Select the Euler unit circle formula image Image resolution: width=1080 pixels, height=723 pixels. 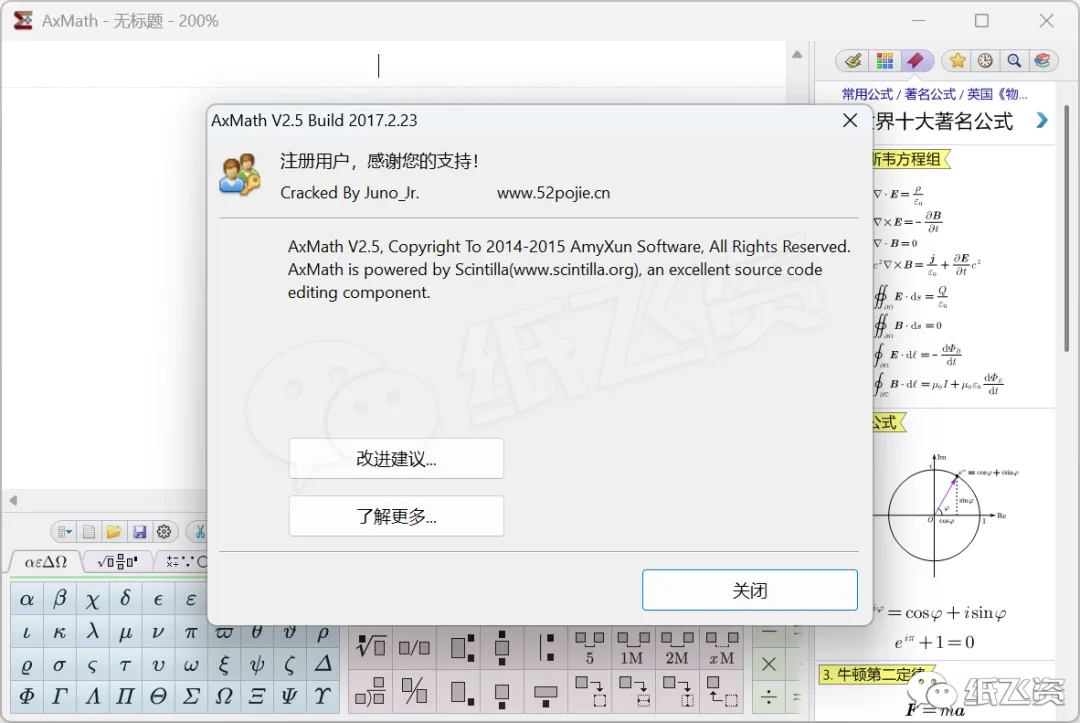(x=947, y=514)
